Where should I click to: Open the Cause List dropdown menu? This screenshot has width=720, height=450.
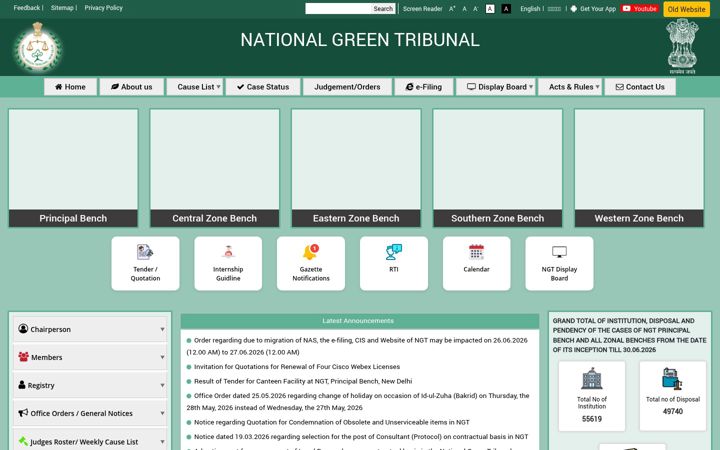(195, 87)
